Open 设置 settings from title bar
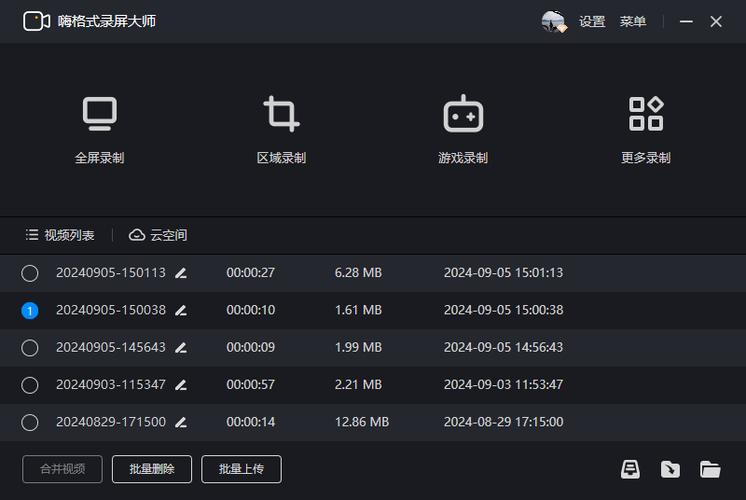Screen dimensions: 746x500 click(592, 21)
